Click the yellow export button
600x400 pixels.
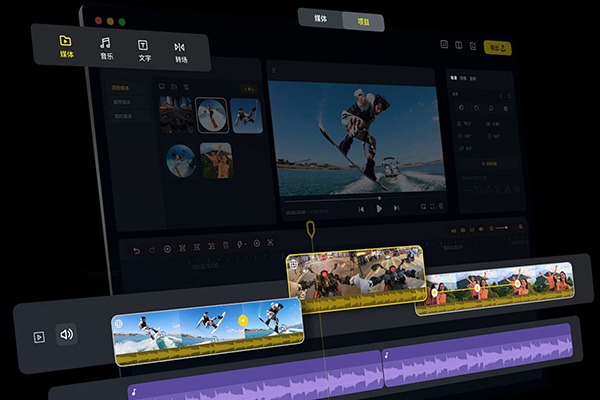497,46
